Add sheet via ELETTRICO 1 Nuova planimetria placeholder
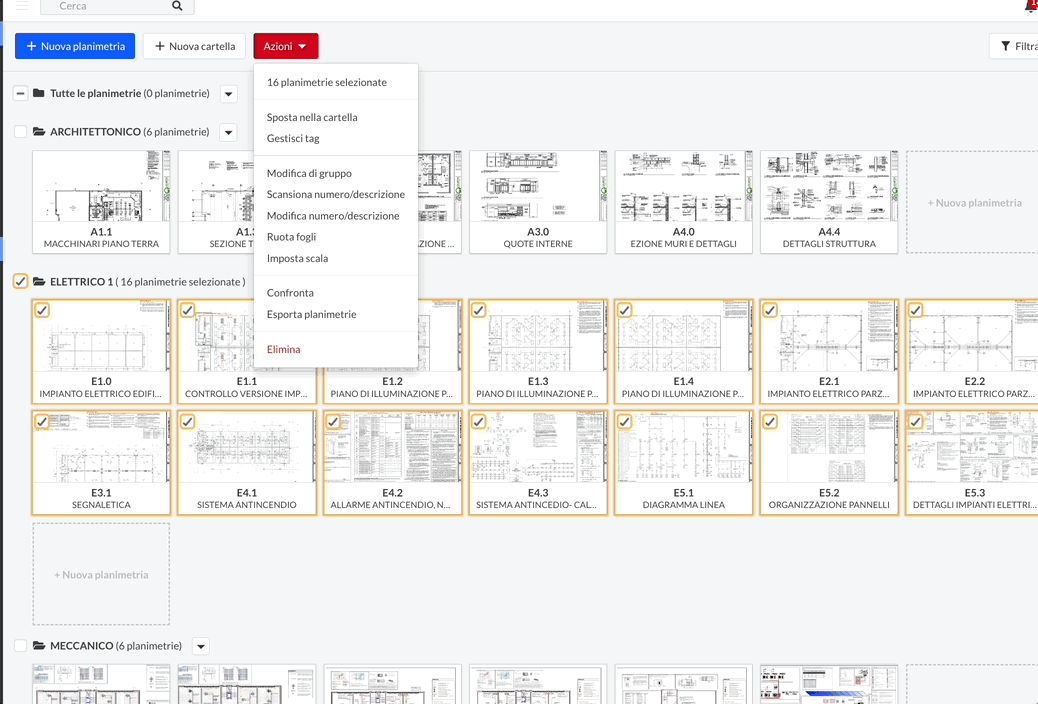 [101, 574]
